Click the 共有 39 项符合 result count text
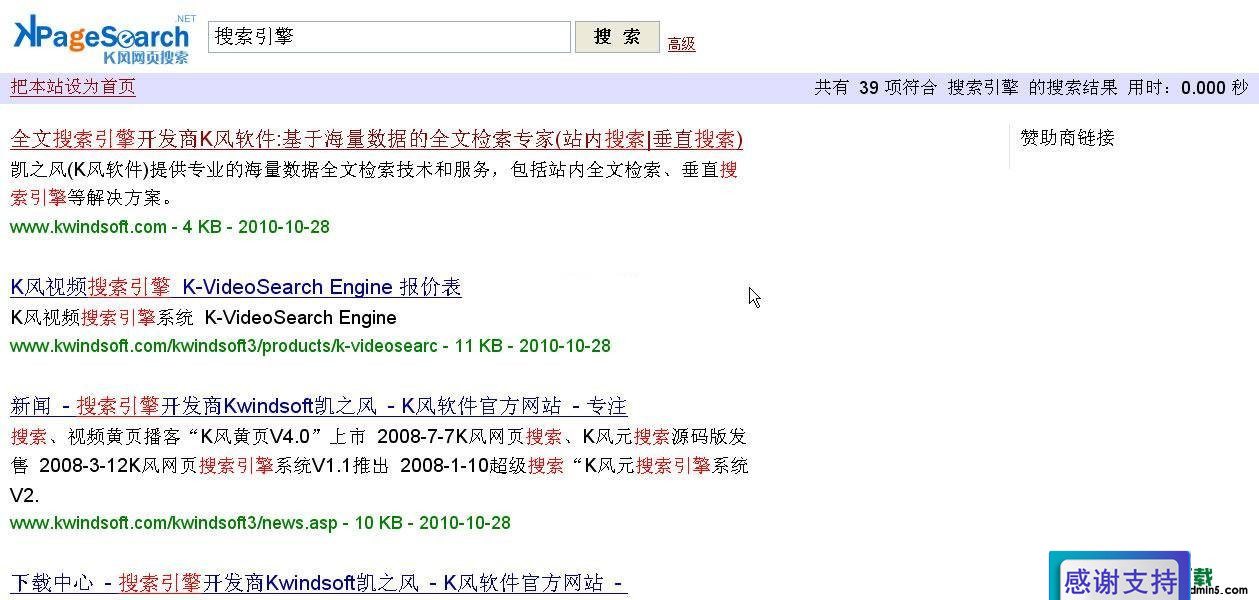This screenshot has width=1259, height=600. pos(876,88)
